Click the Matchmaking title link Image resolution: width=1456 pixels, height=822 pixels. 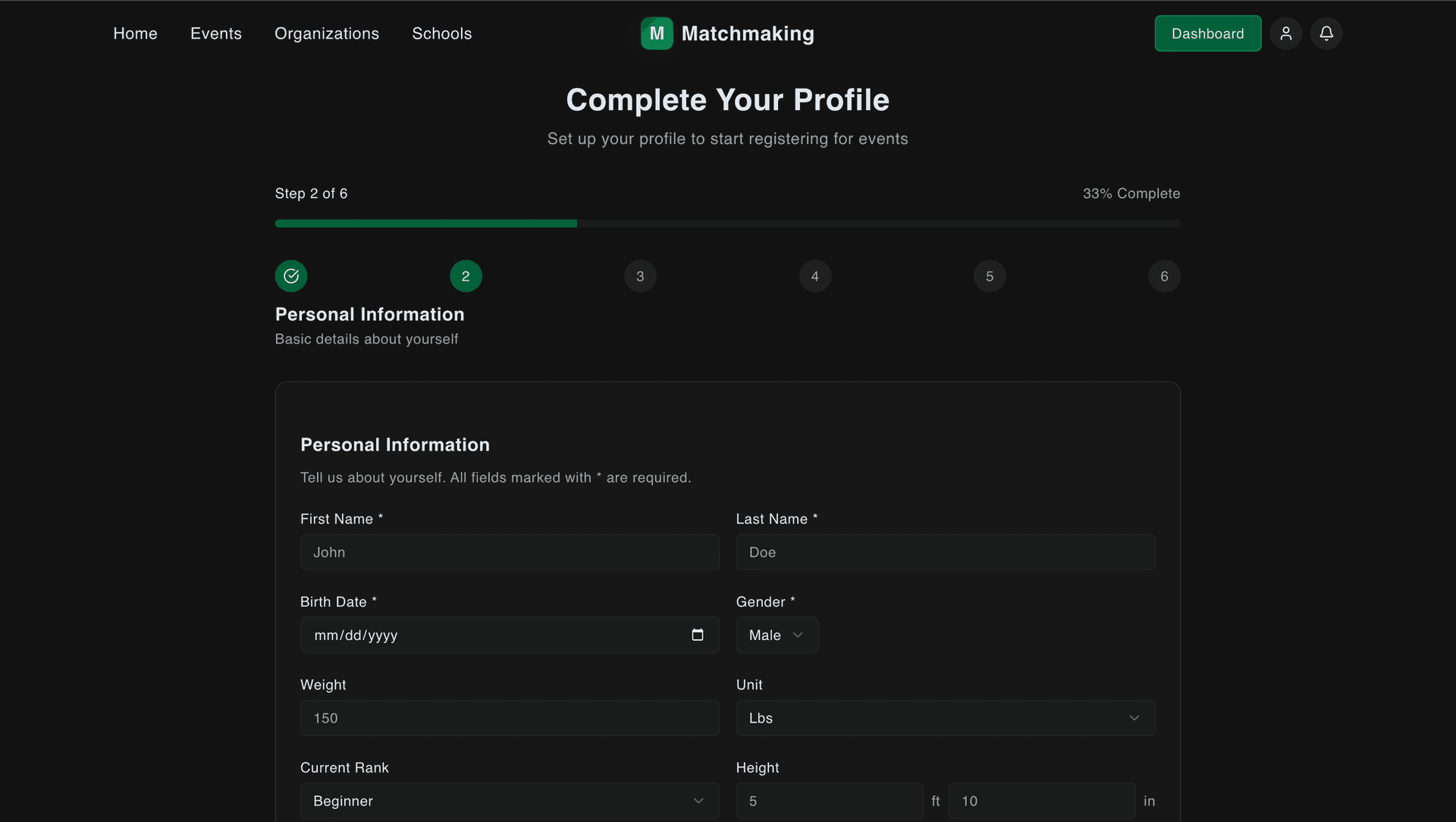coord(748,33)
